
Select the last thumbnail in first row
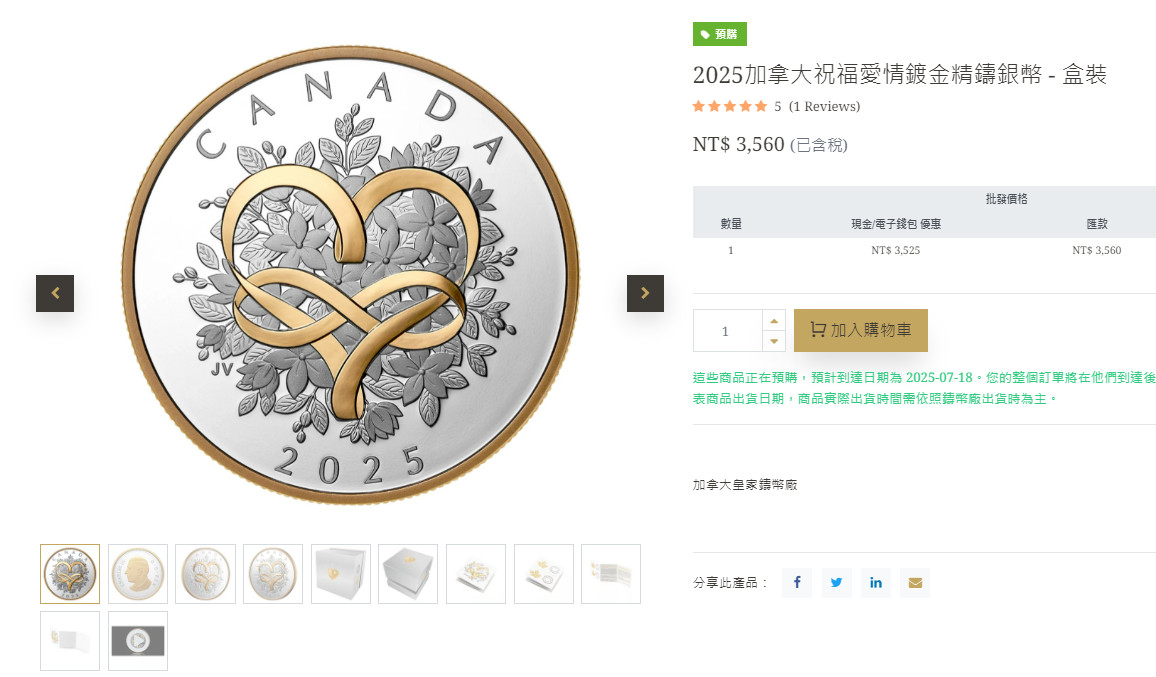click(610, 574)
